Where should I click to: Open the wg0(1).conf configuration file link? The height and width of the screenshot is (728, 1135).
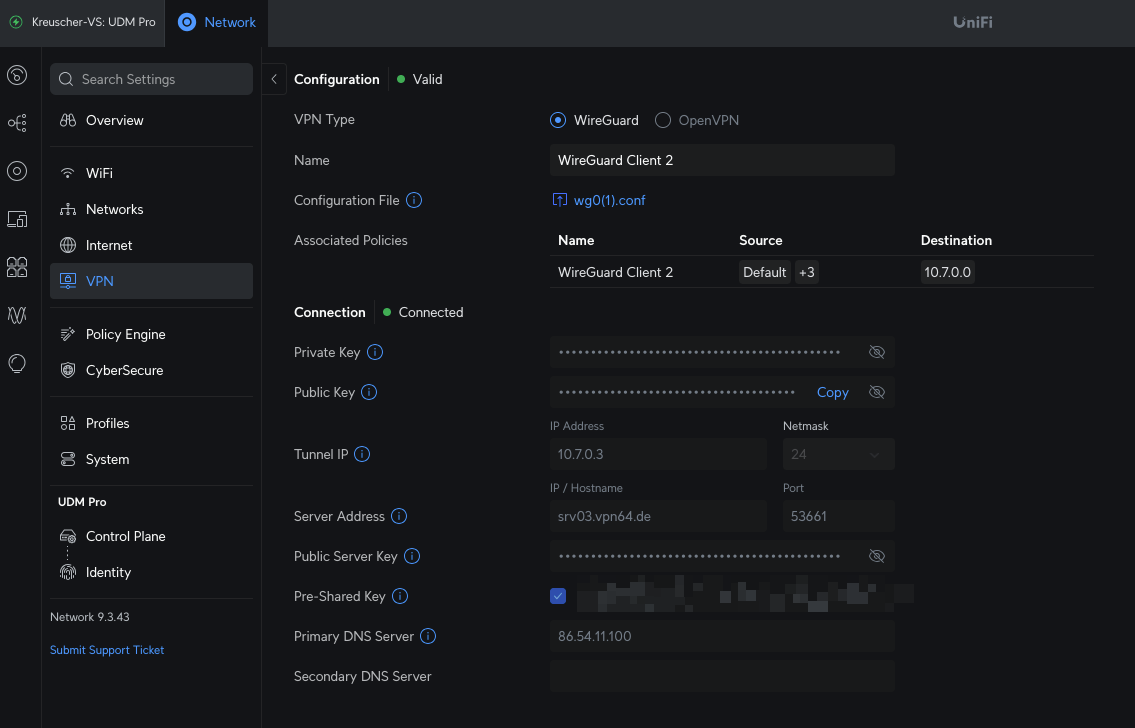pyautogui.click(x=609, y=200)
